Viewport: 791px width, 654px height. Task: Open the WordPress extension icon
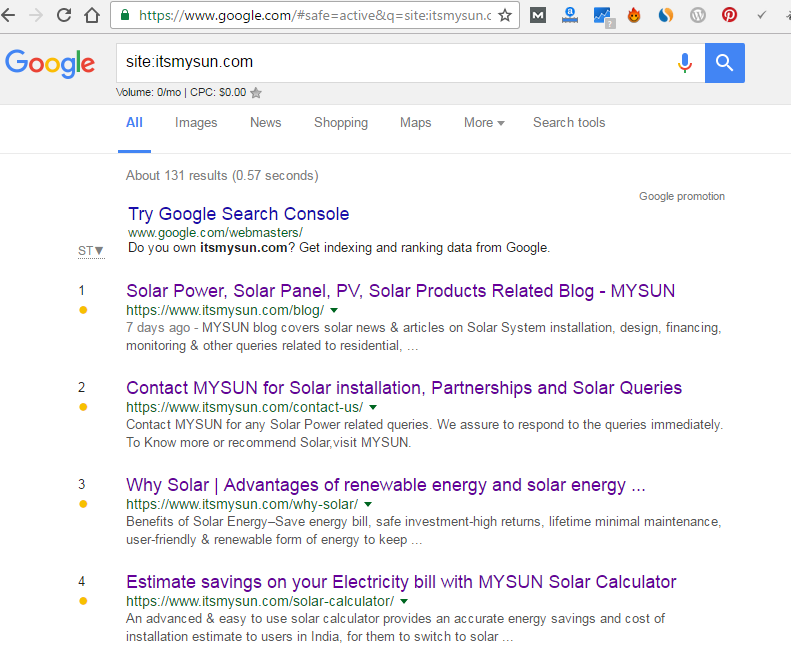(x=698, y=16)
